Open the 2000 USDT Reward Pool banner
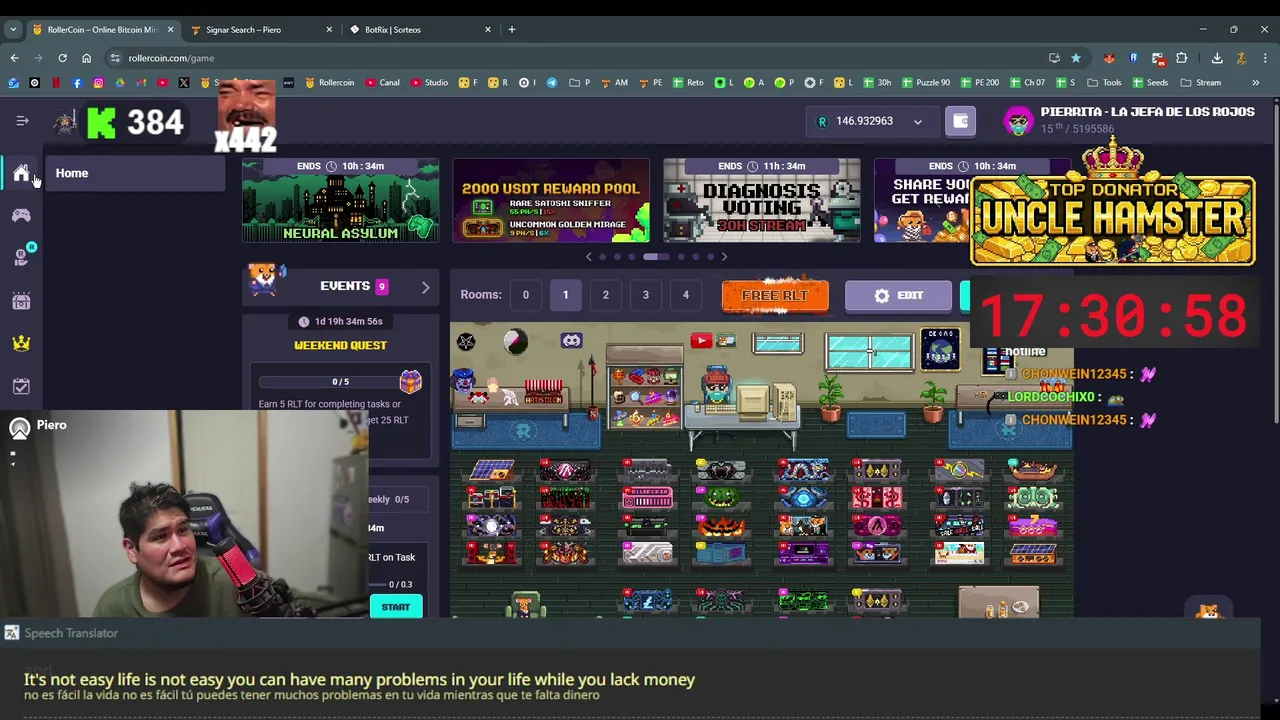The image size is (1280, 720). 551,200
